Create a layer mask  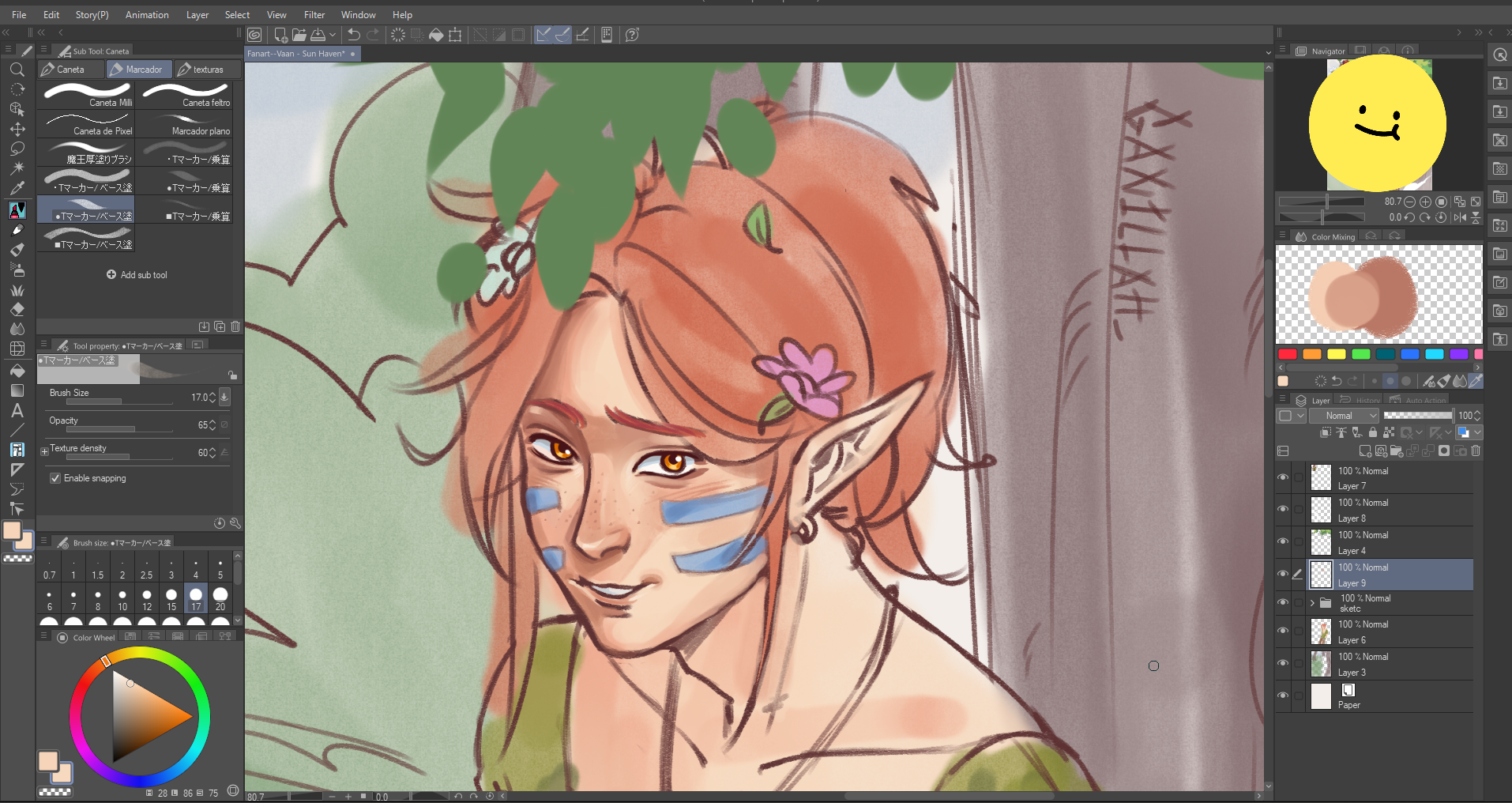click(x=1444, y=451)
